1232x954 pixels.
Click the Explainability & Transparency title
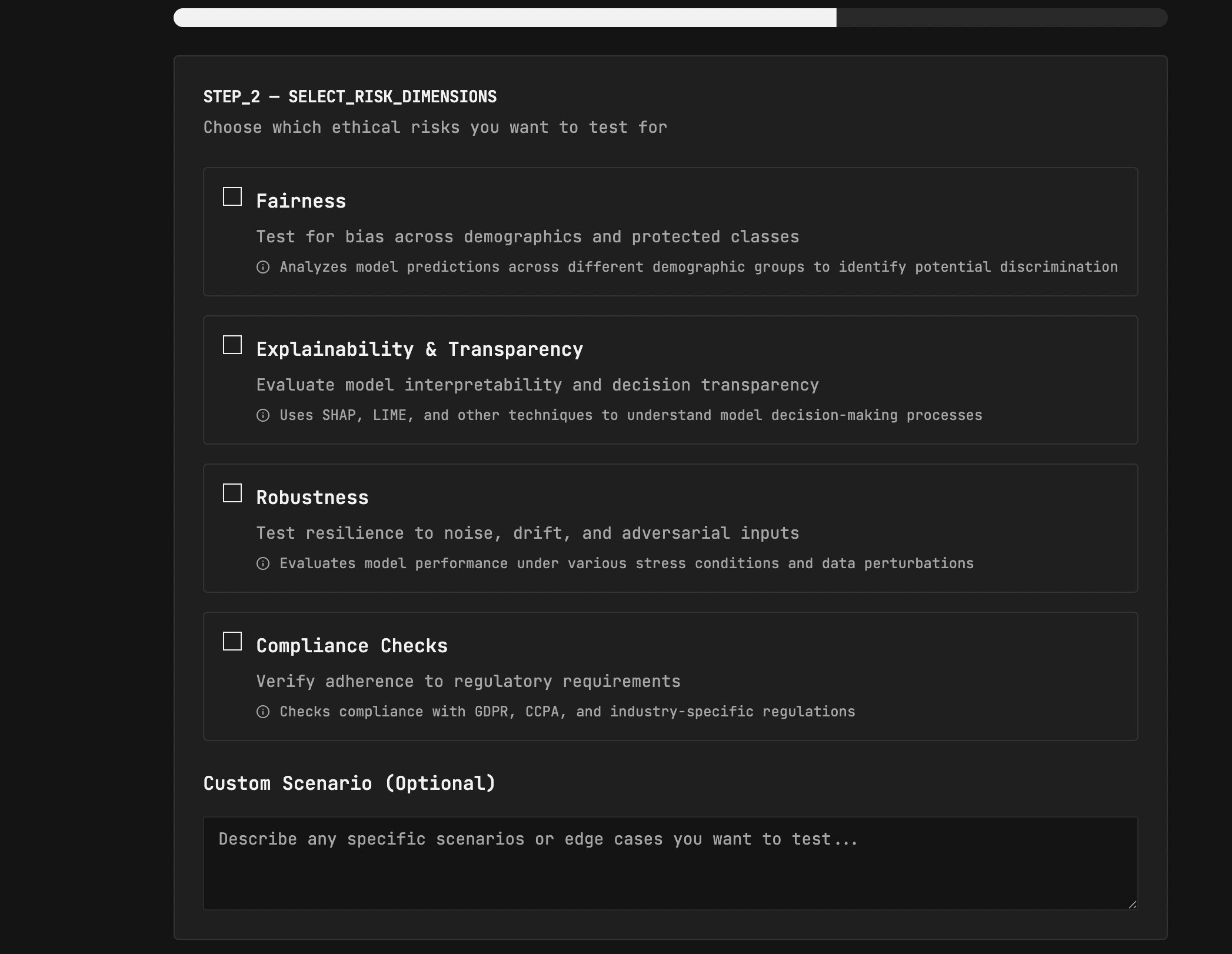pyautogui.click(x=420, y=349)
